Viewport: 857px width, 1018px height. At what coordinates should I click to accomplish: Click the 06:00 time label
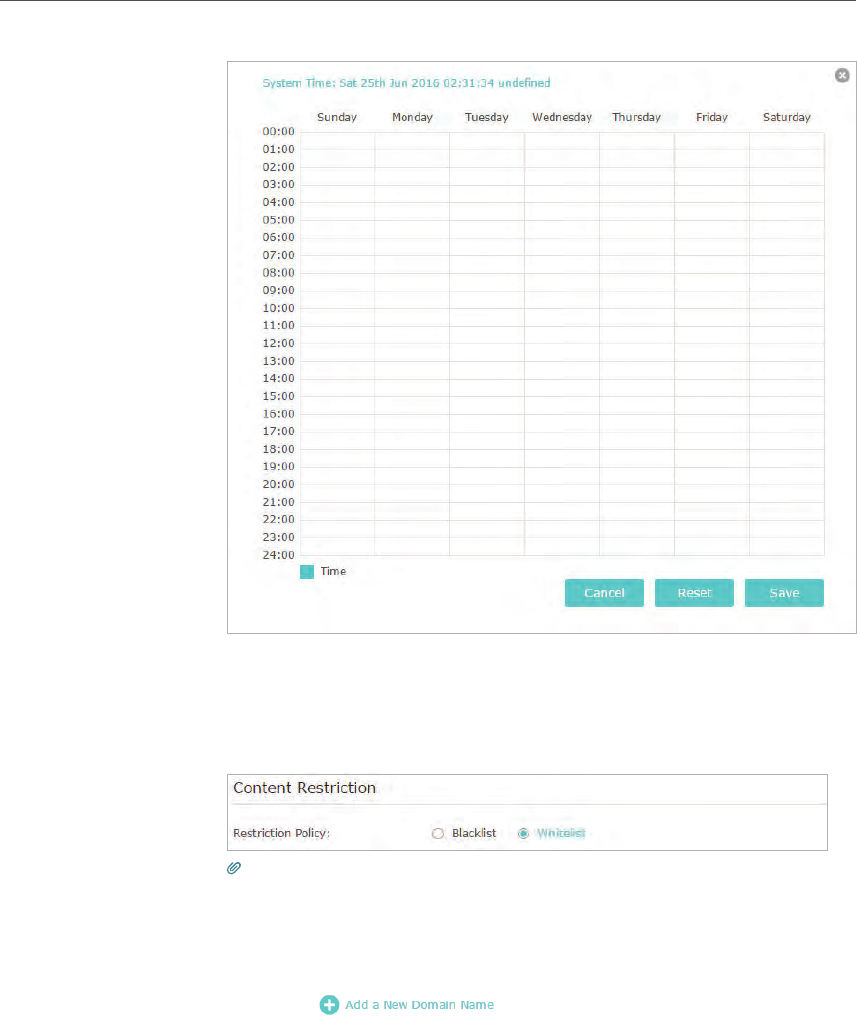tap(279, 237)
